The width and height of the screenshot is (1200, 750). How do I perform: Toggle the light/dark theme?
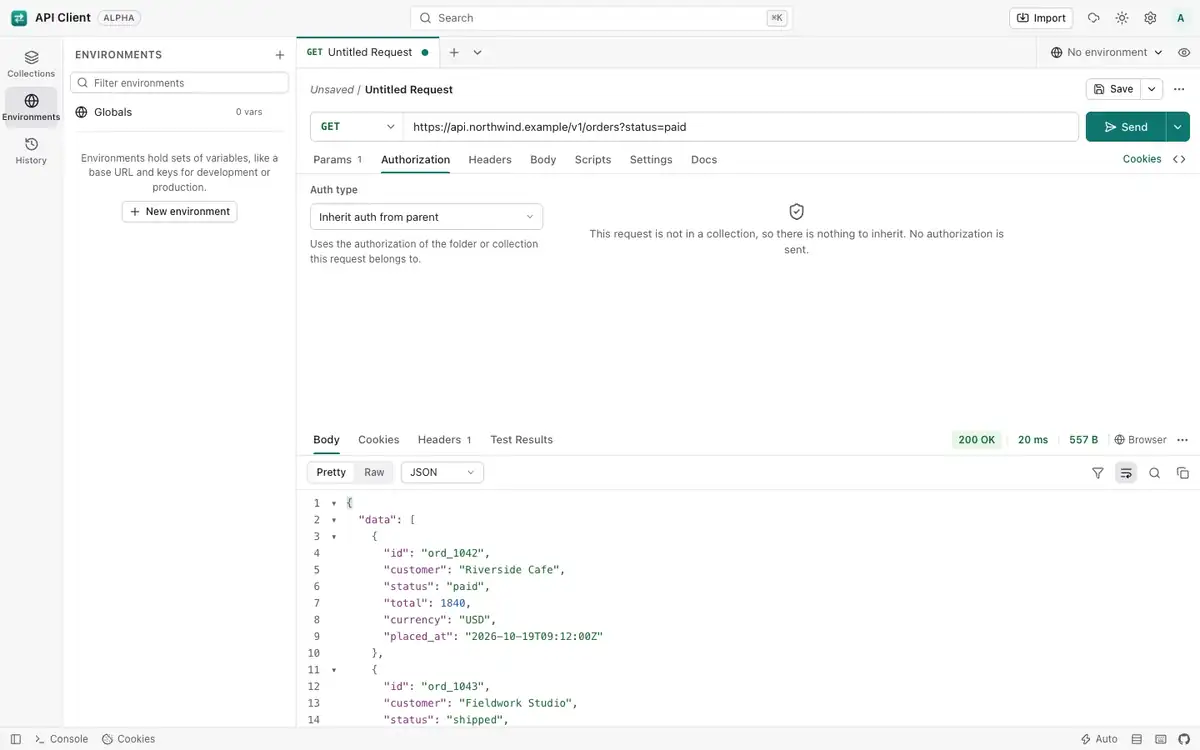click(1122, 18)
